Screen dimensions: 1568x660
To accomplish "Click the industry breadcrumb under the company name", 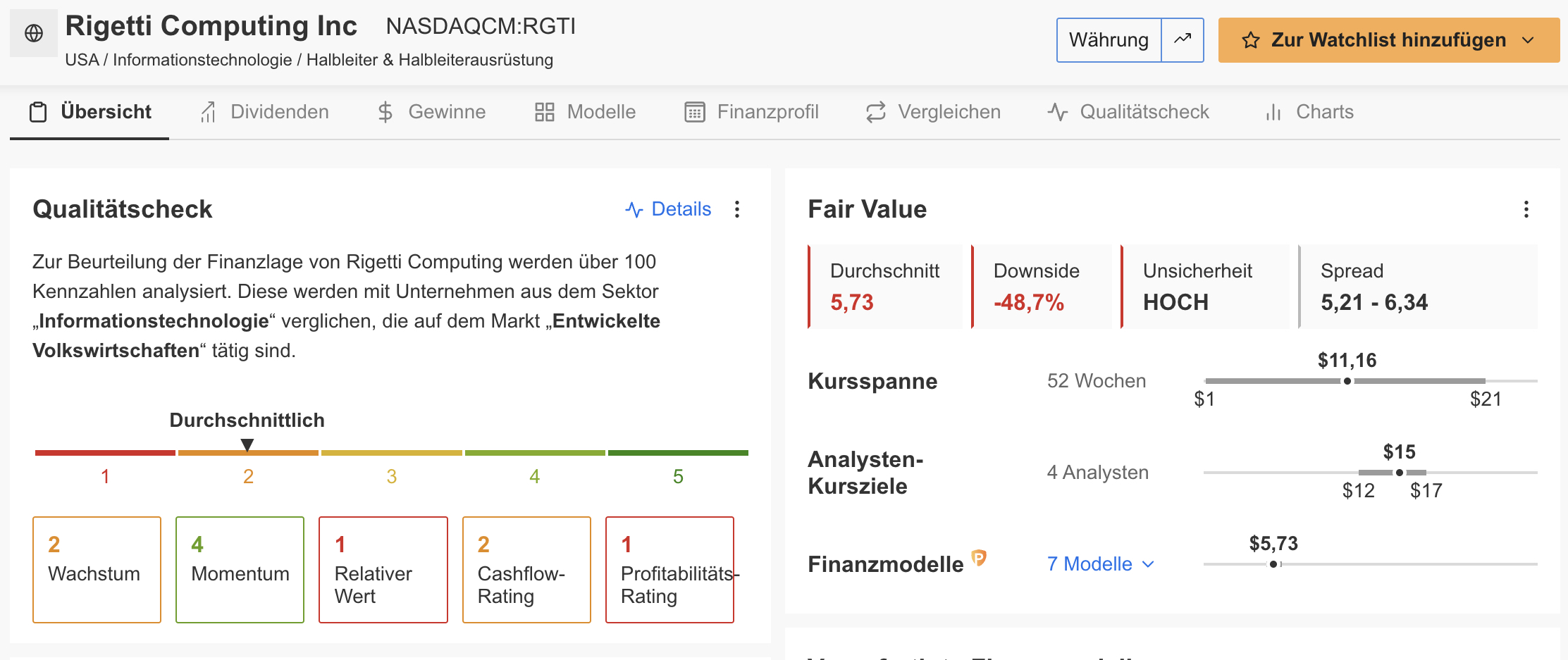I will coord(309,60).
